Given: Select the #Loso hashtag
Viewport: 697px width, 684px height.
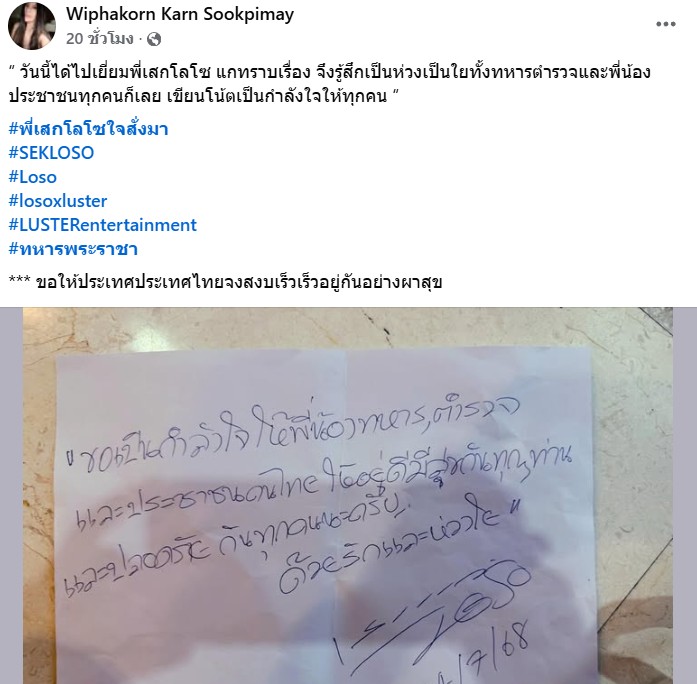Looking at the screenshot, I should click(x=33, y=177).
